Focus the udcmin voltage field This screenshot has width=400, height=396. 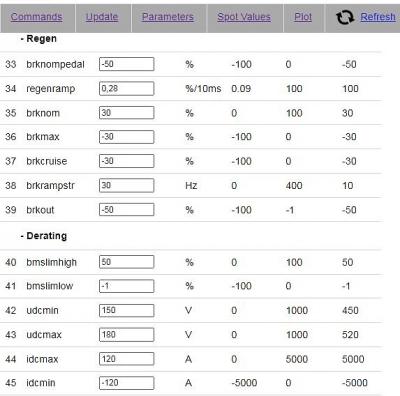click(127, 310)
